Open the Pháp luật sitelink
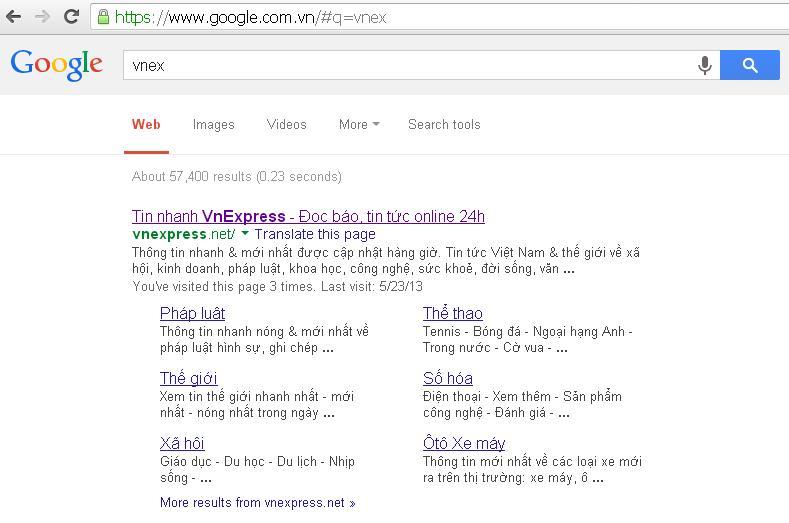 coord(192,314)
